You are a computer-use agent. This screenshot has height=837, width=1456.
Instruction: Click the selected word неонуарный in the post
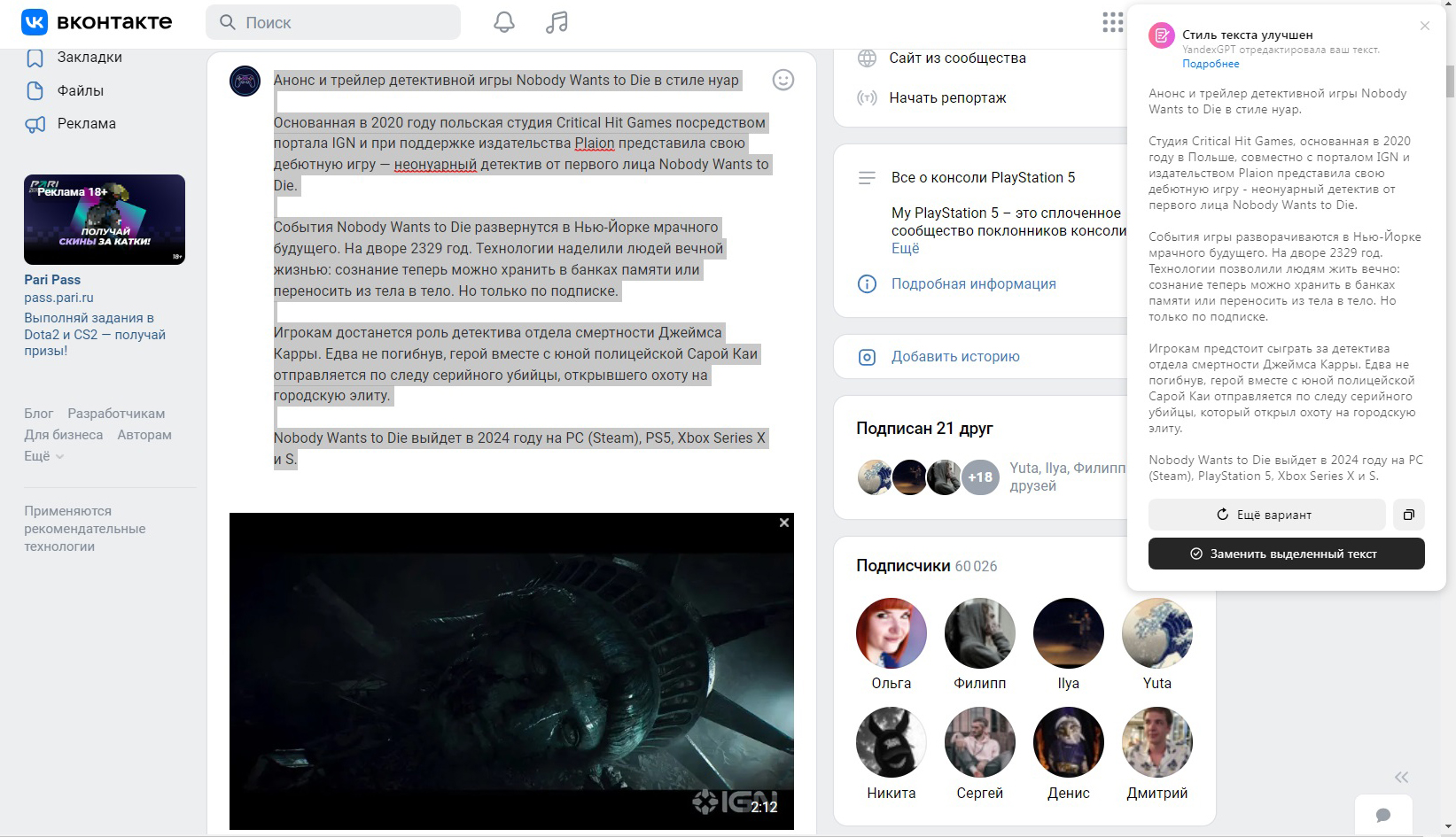(435, 164)
